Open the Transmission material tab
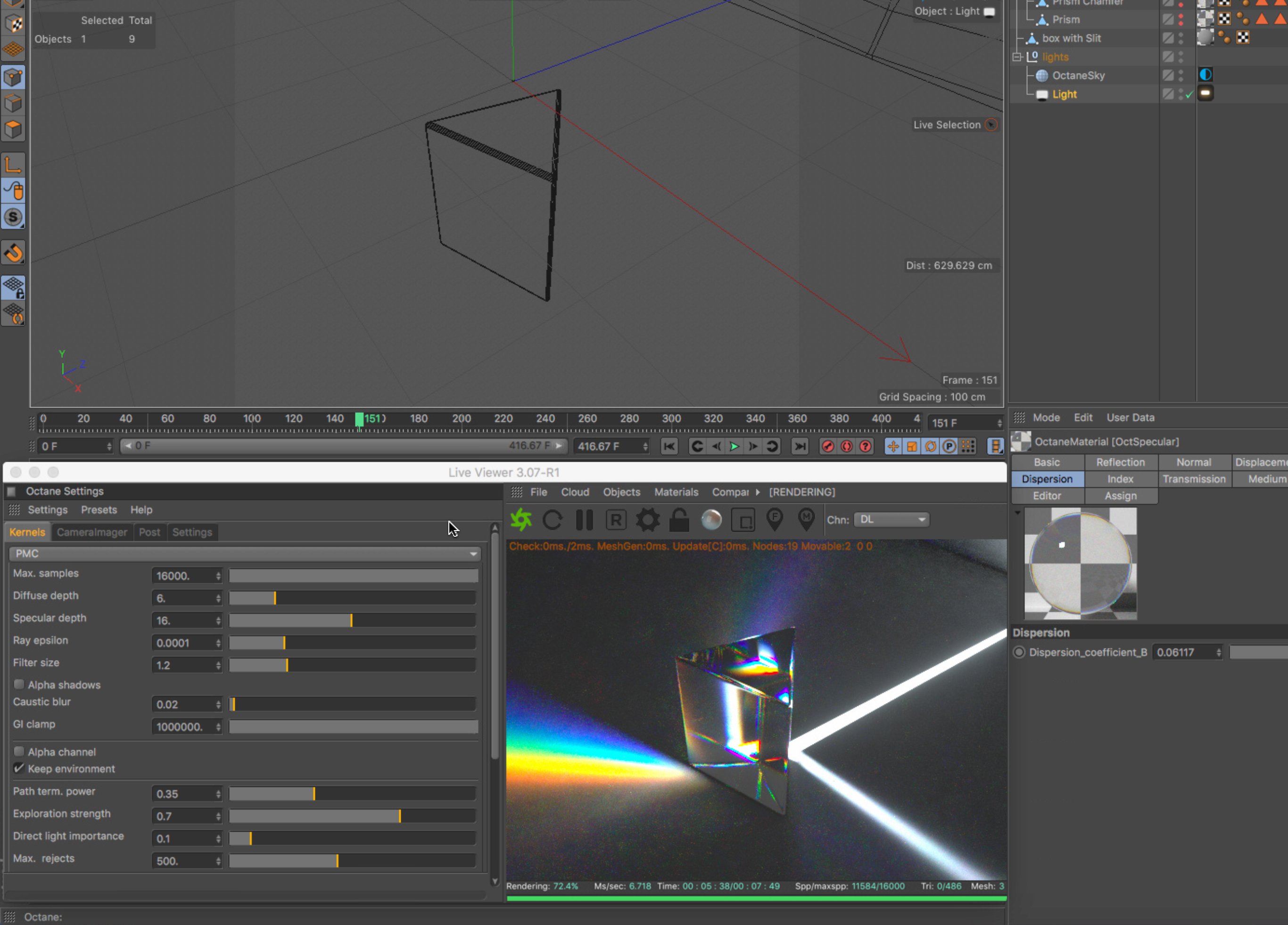1288x925 pixels. (1194, 479)
